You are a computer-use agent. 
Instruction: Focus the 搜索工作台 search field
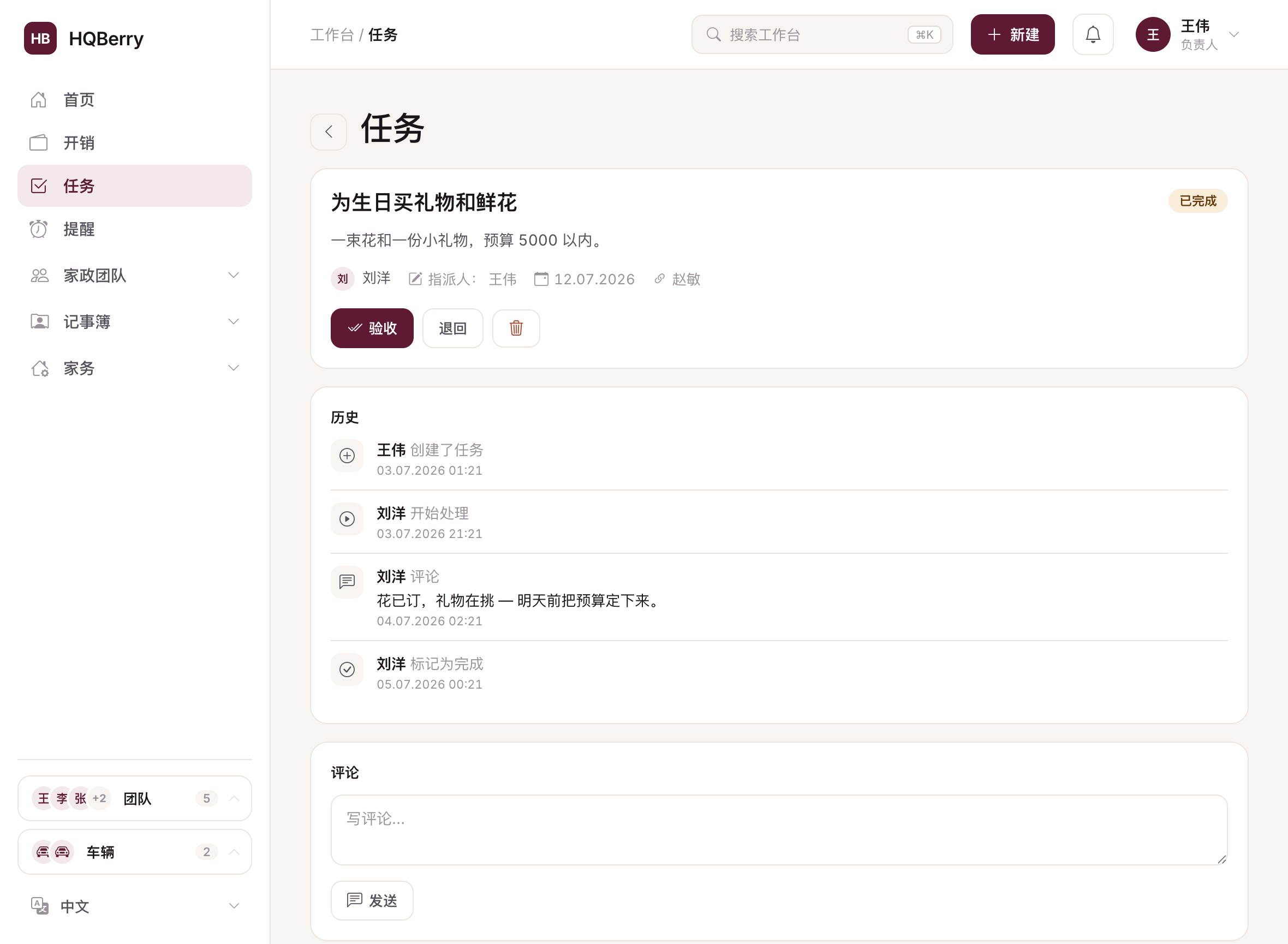pyautogui.click(x=822, y=35)
